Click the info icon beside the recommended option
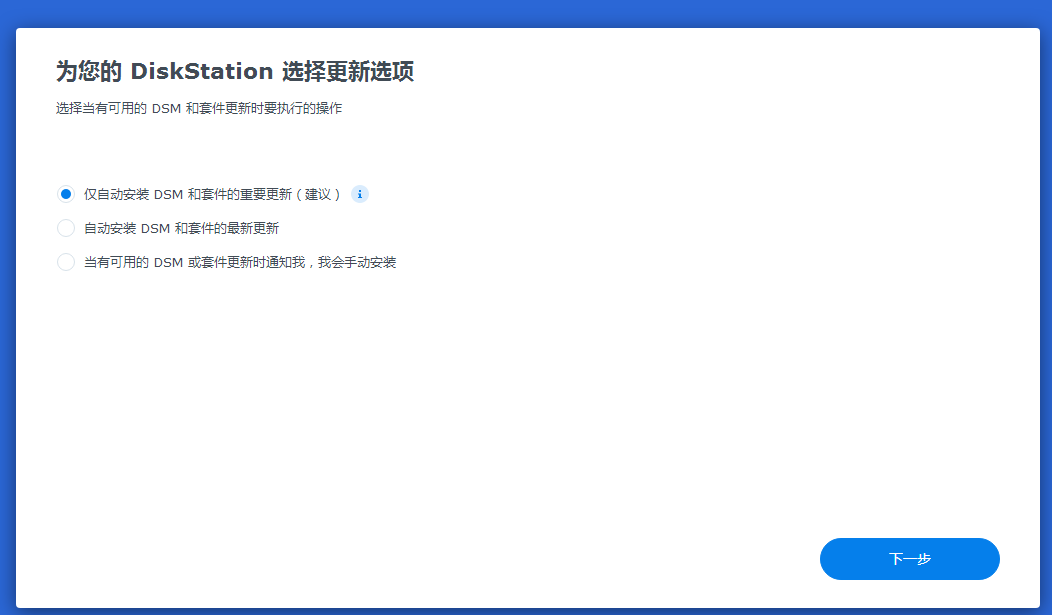The image size is (1052, 615). click(x=360, y=194)
